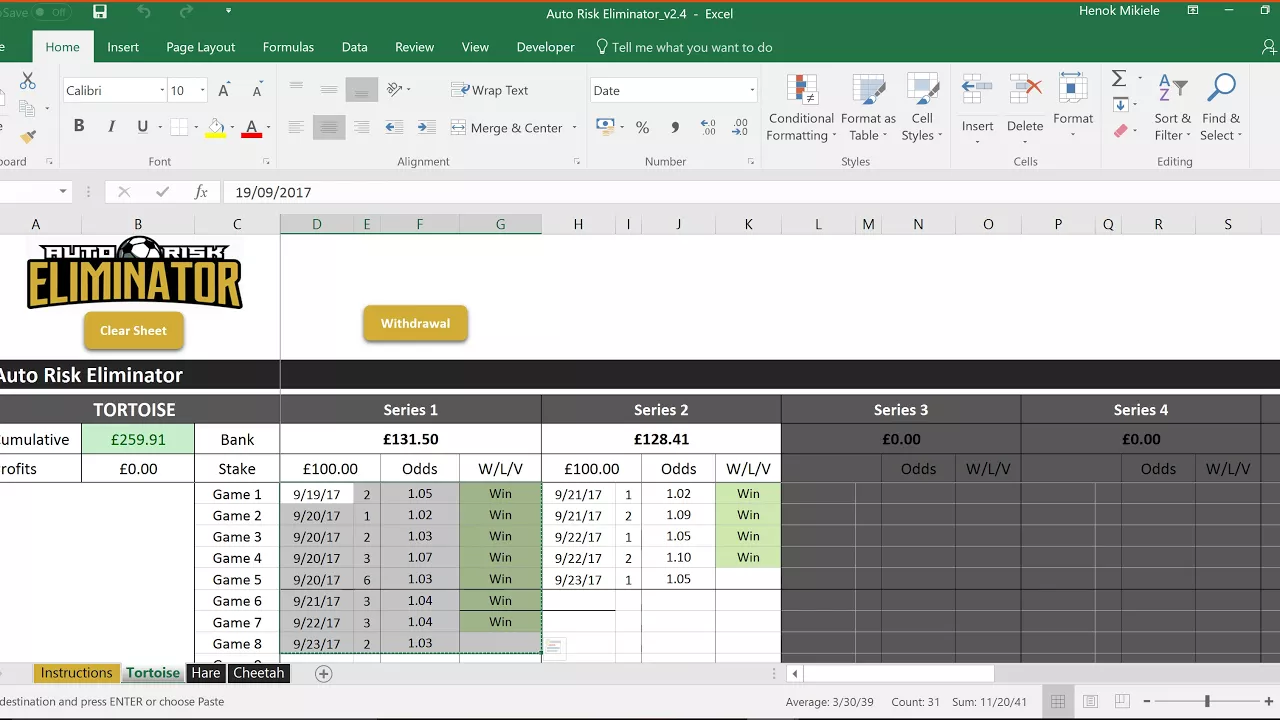The image size is (1280, 720).
Task: Click the horizontal scrollbar thumb
Action: 898,674
